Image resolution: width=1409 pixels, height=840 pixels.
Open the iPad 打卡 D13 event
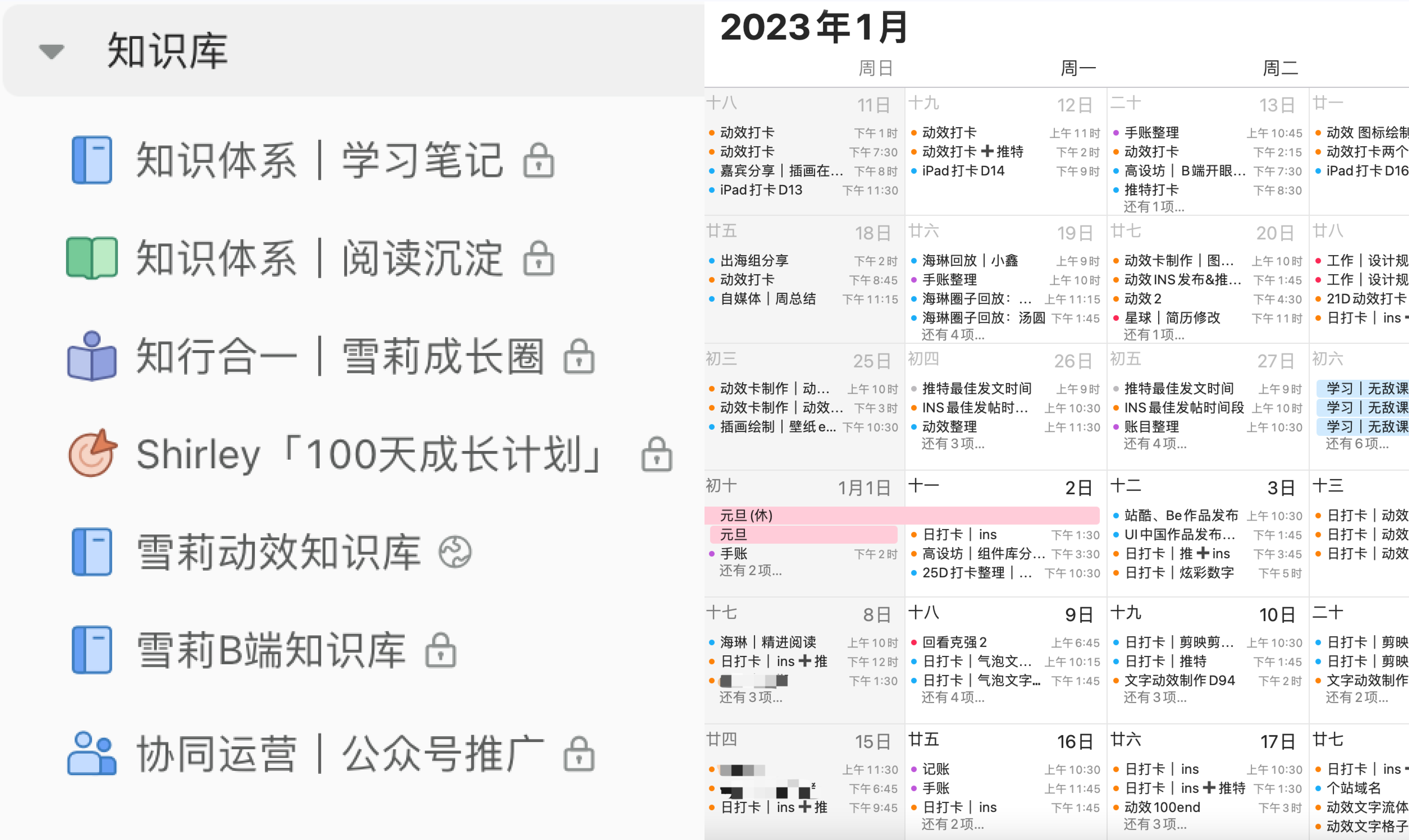coord(804,190)
